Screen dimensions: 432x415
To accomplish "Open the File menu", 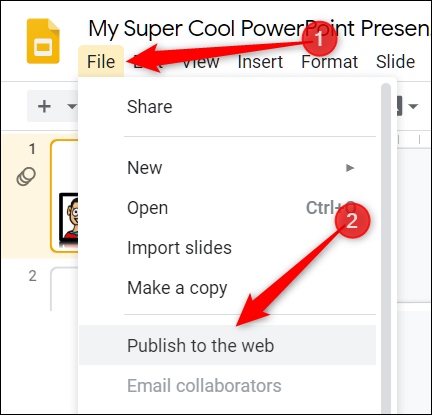I will click(101, 62).
